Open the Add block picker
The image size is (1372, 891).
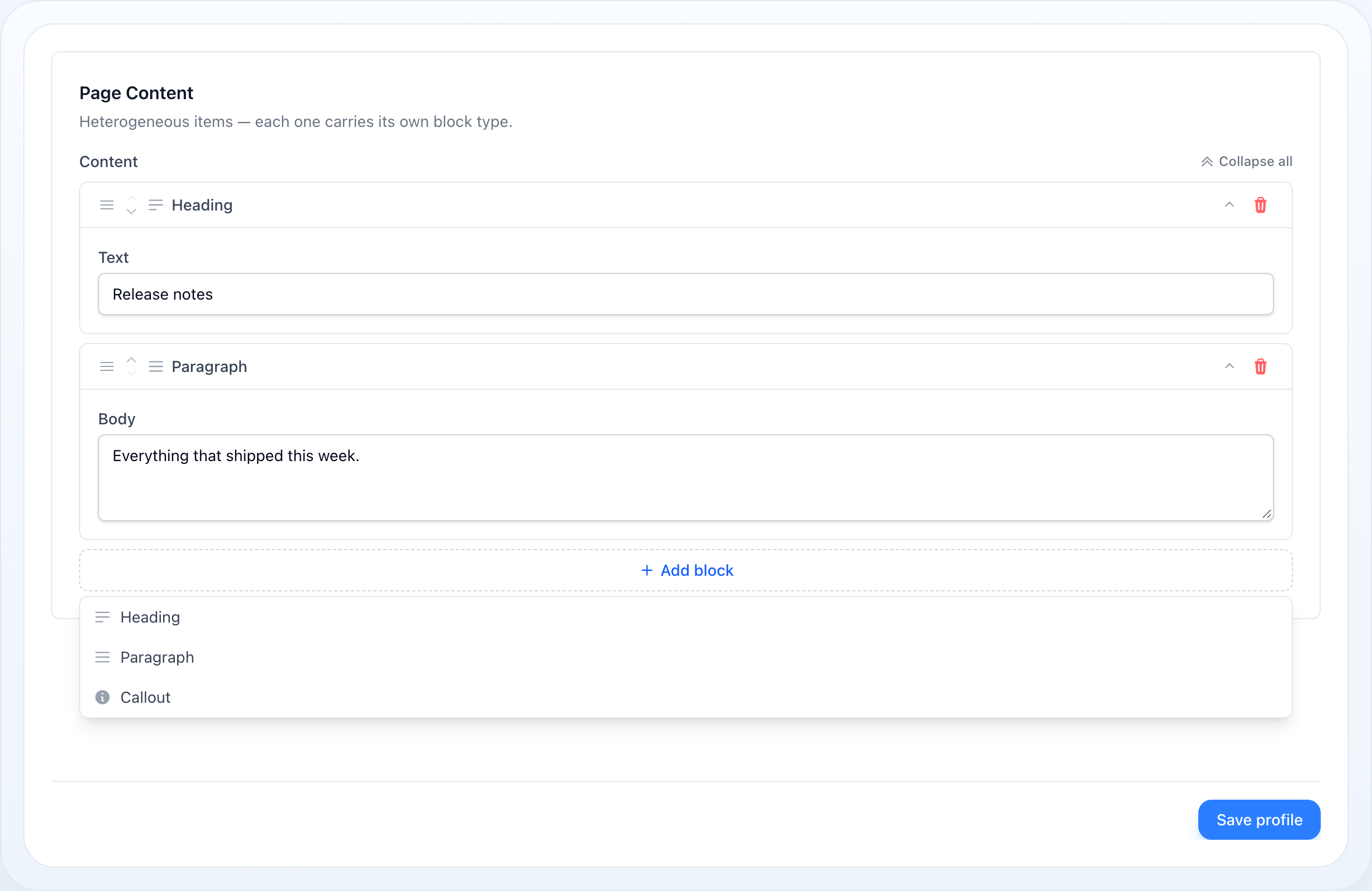[x=686, y=570]
